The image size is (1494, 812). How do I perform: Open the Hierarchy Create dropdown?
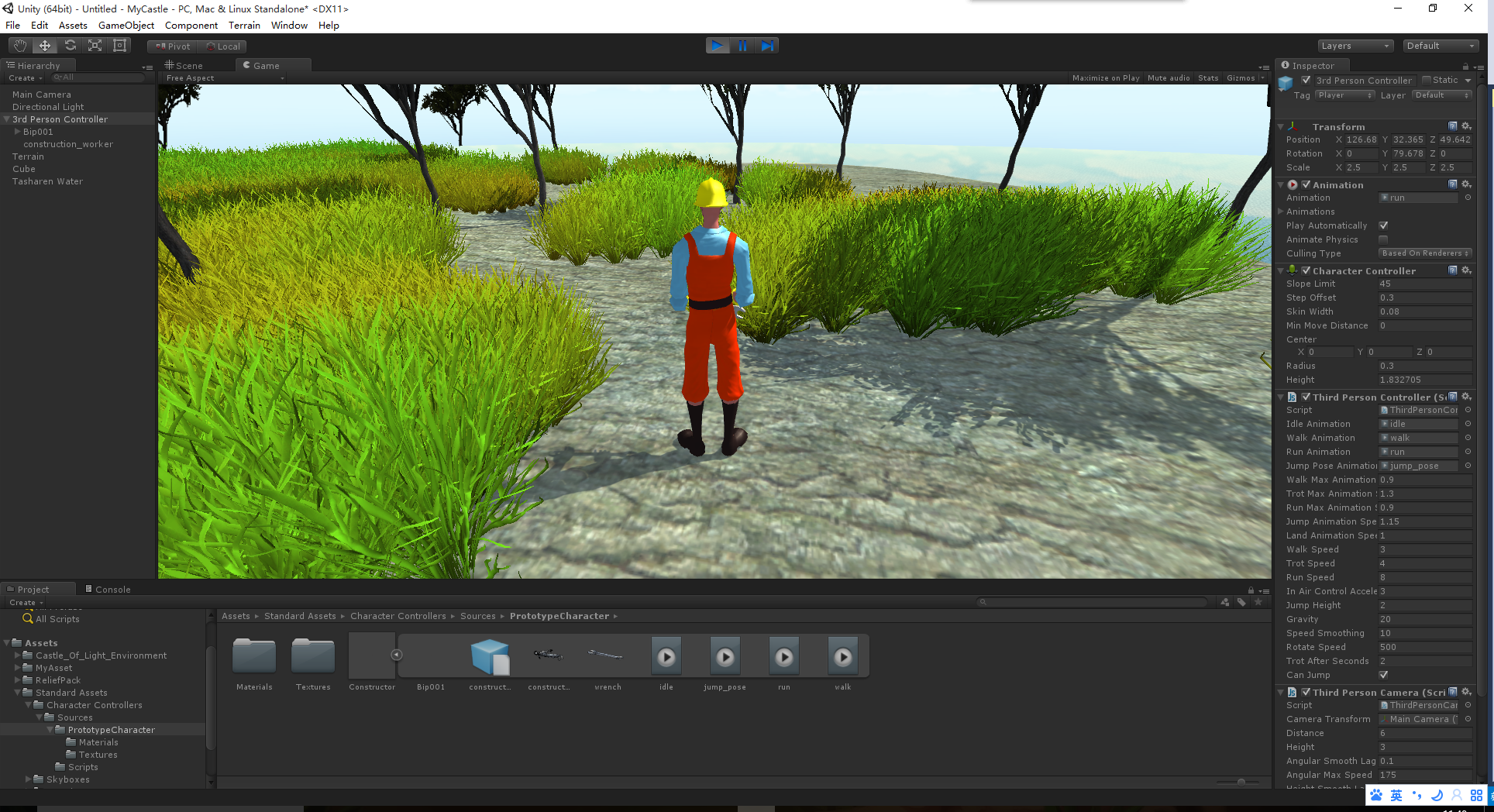26,78
